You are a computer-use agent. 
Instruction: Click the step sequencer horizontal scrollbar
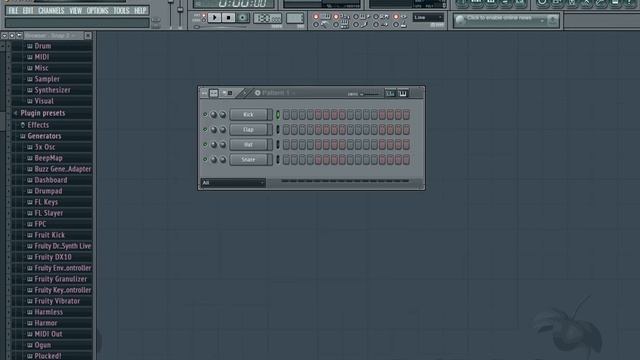click(345, 181)
